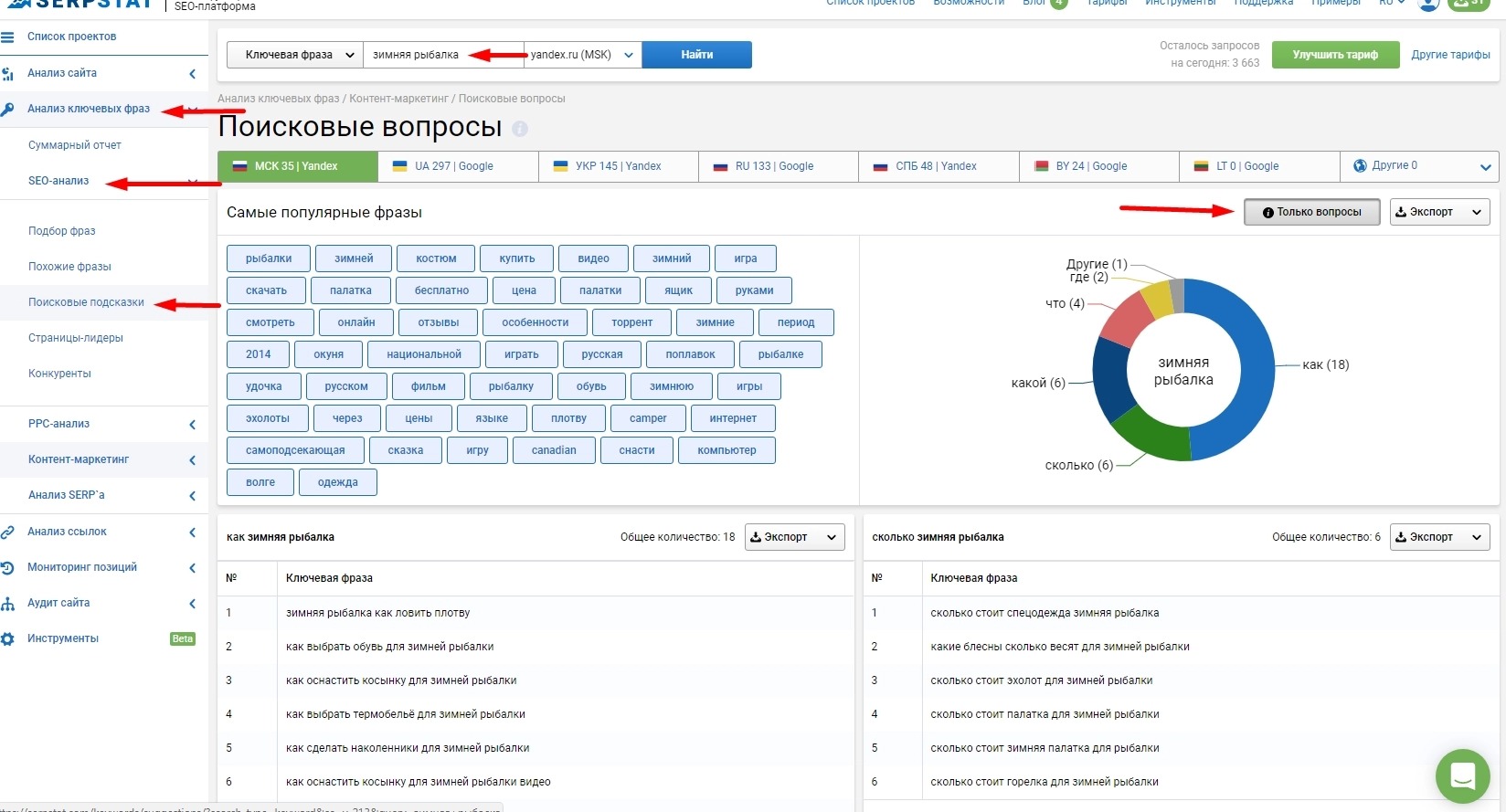The height and width of the screenshot is (812, 1506).
Task: Select the МСК 35 | Yandex tab
Action: click(298, 166)
